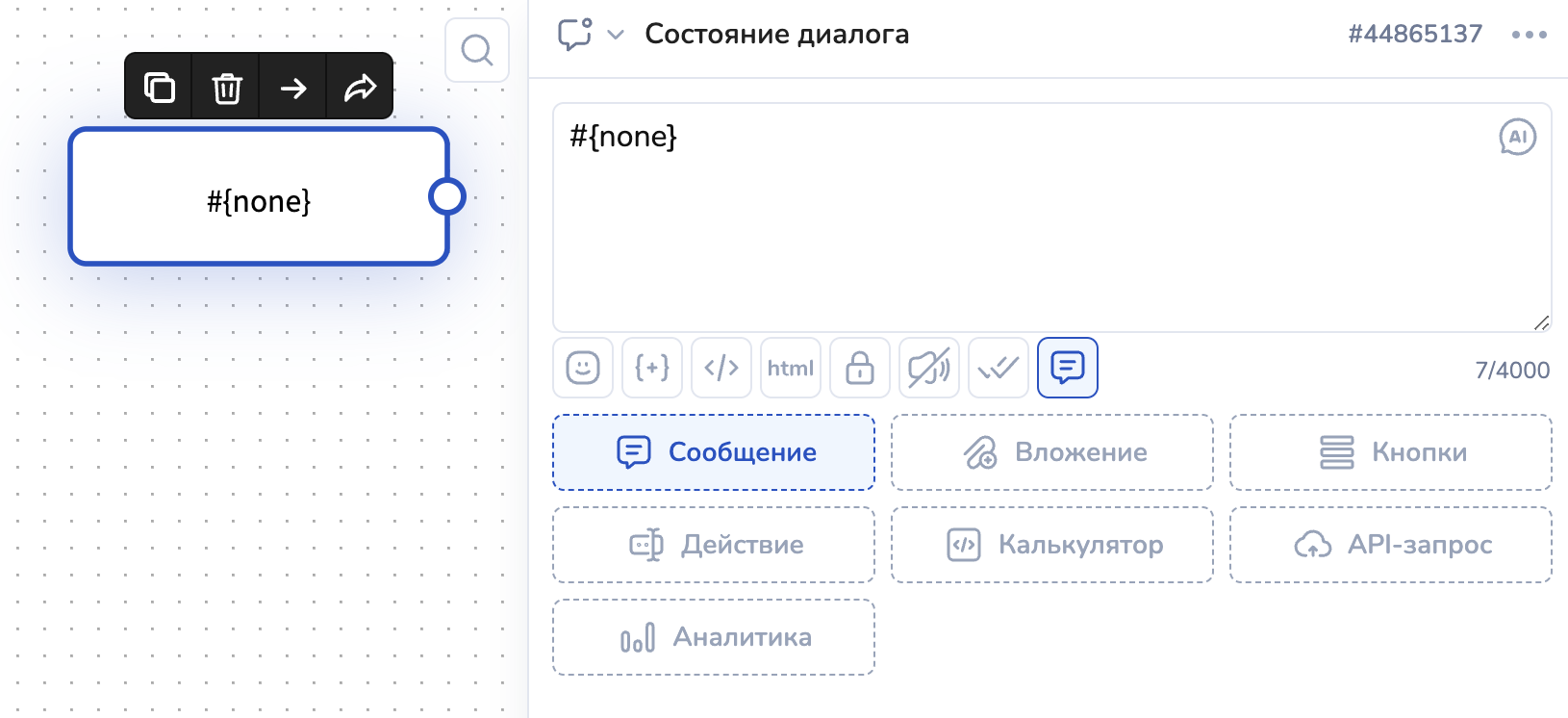Viewport: 1568px width, 718px height.
Task: Select the Сообщение block type
Action: click(x=714, y=452)
